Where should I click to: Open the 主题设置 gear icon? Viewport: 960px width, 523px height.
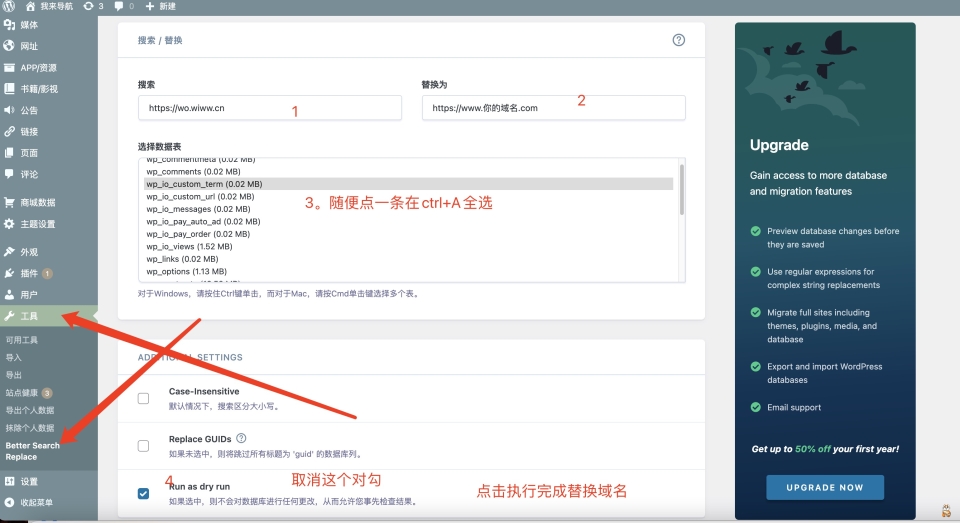9,224
